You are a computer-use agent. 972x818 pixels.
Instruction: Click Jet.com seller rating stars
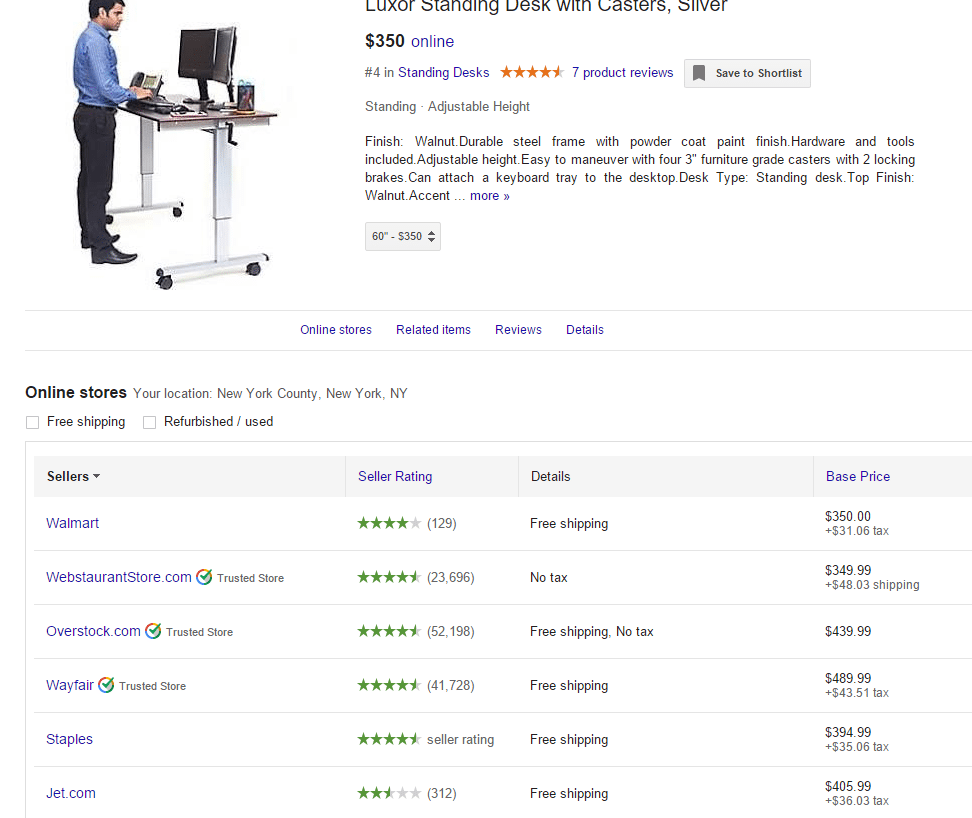389,793
